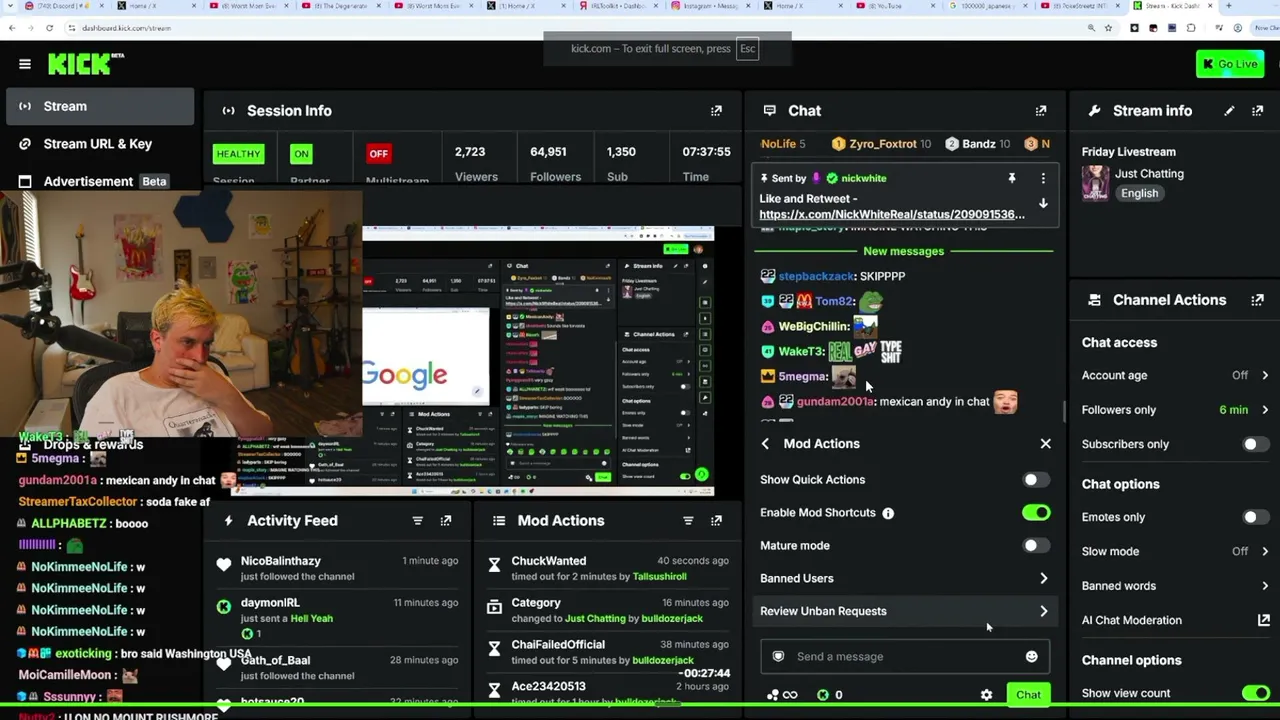Viewport: 1280px width, 720px height.
Task: Toggle Mature mode switch
Action: (x=1036, y=546)
